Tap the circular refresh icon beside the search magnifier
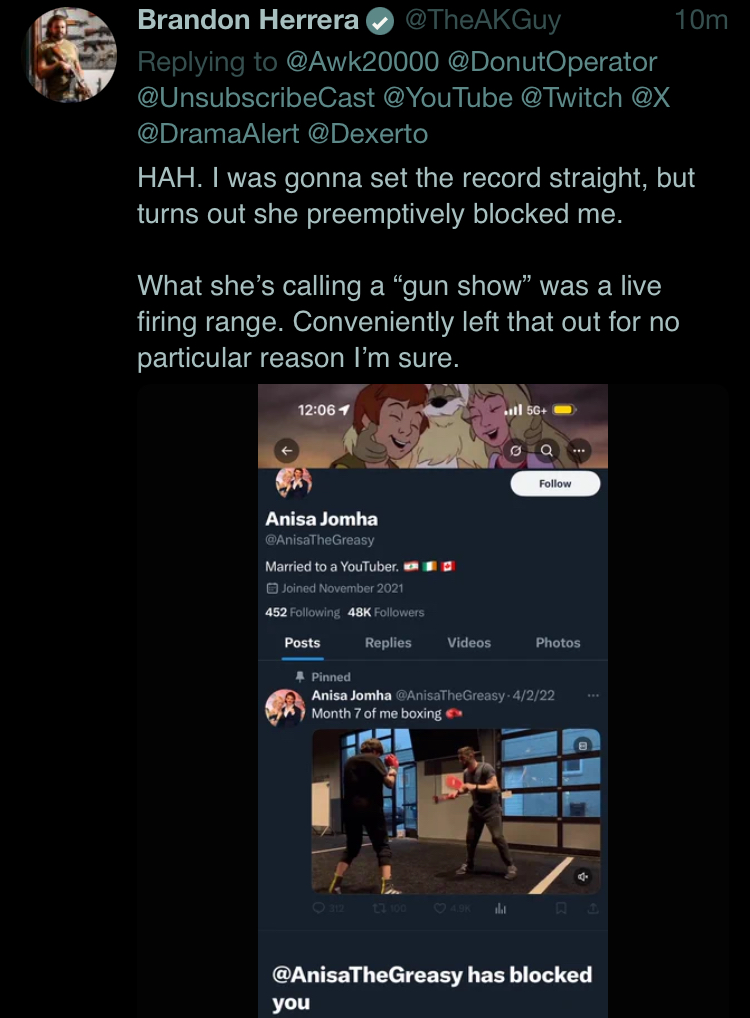750x1018 pixels. (x=516, y=450)
